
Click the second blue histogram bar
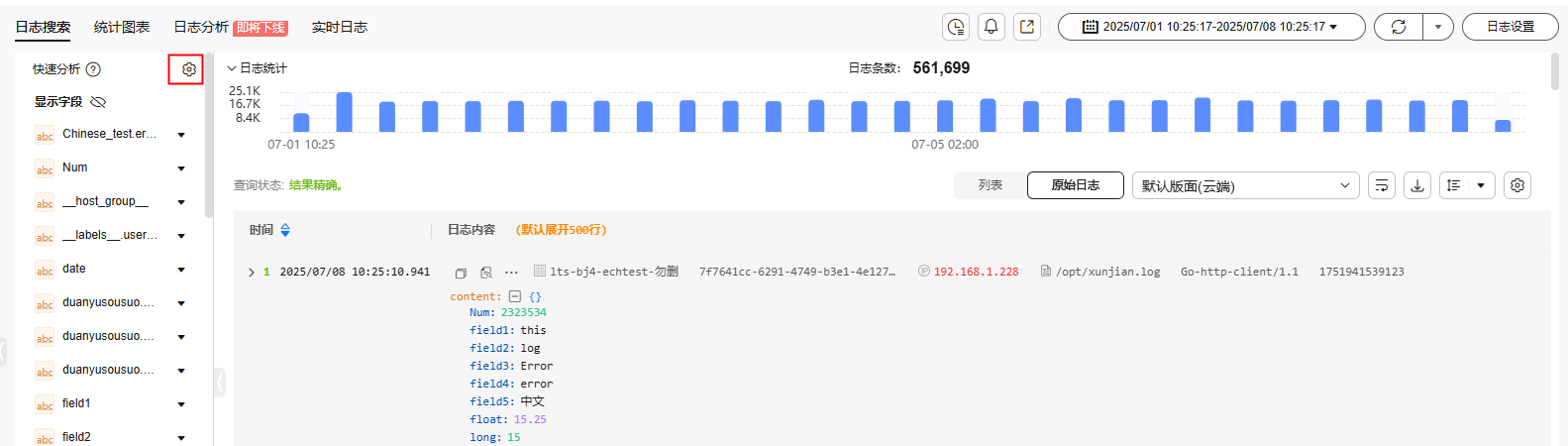[x=344, y=112]
